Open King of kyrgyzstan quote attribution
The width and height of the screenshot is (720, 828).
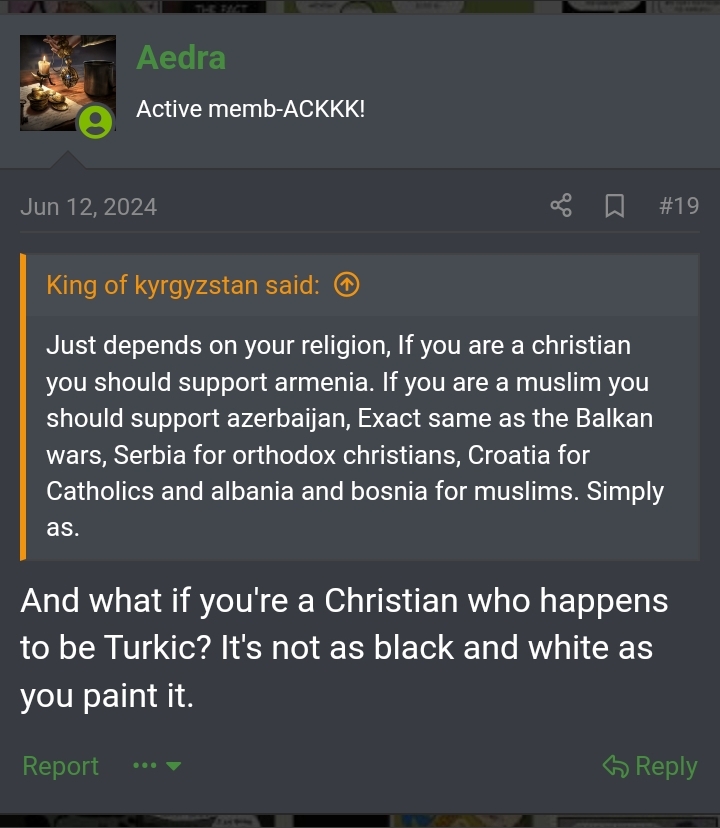(183, 285)
